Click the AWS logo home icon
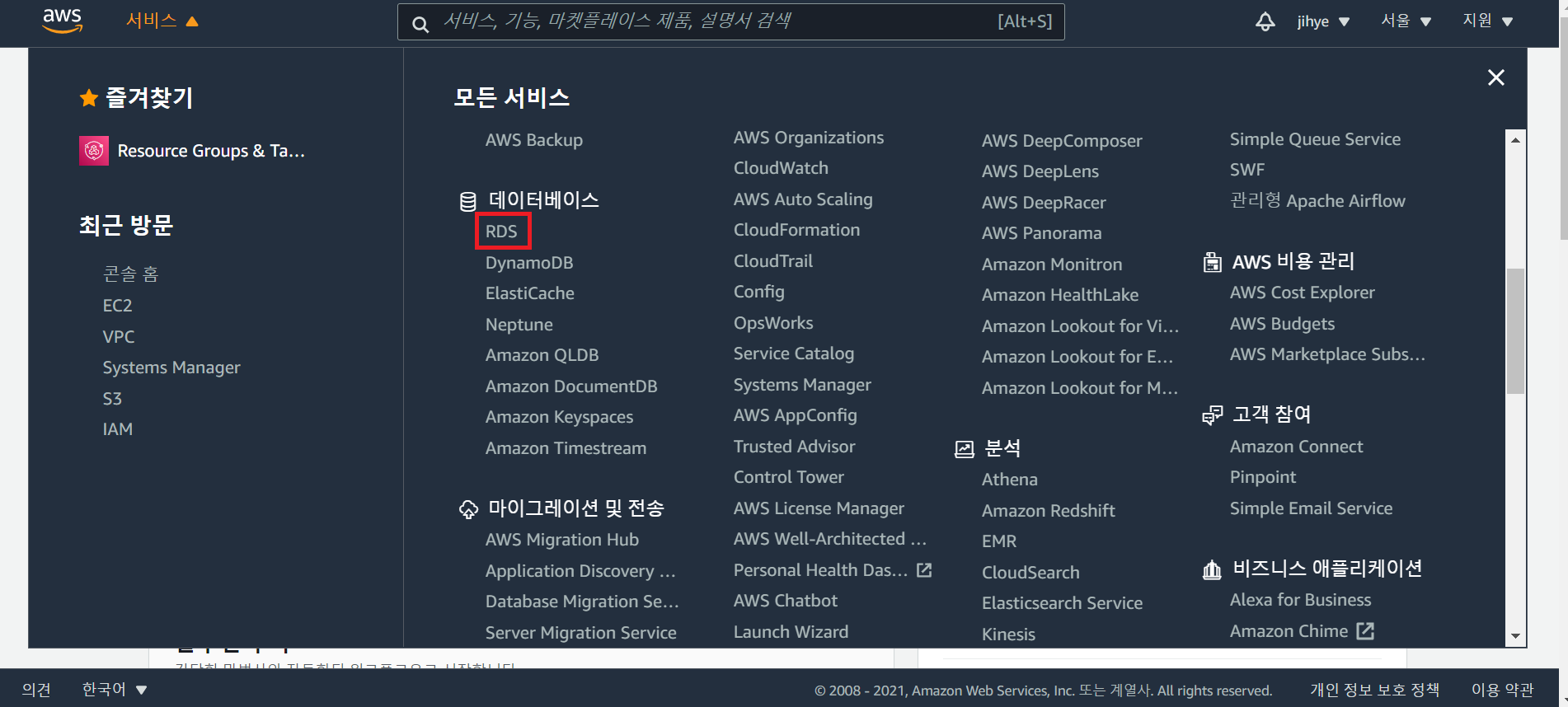Screen dimensions: 1568x707 63,21
